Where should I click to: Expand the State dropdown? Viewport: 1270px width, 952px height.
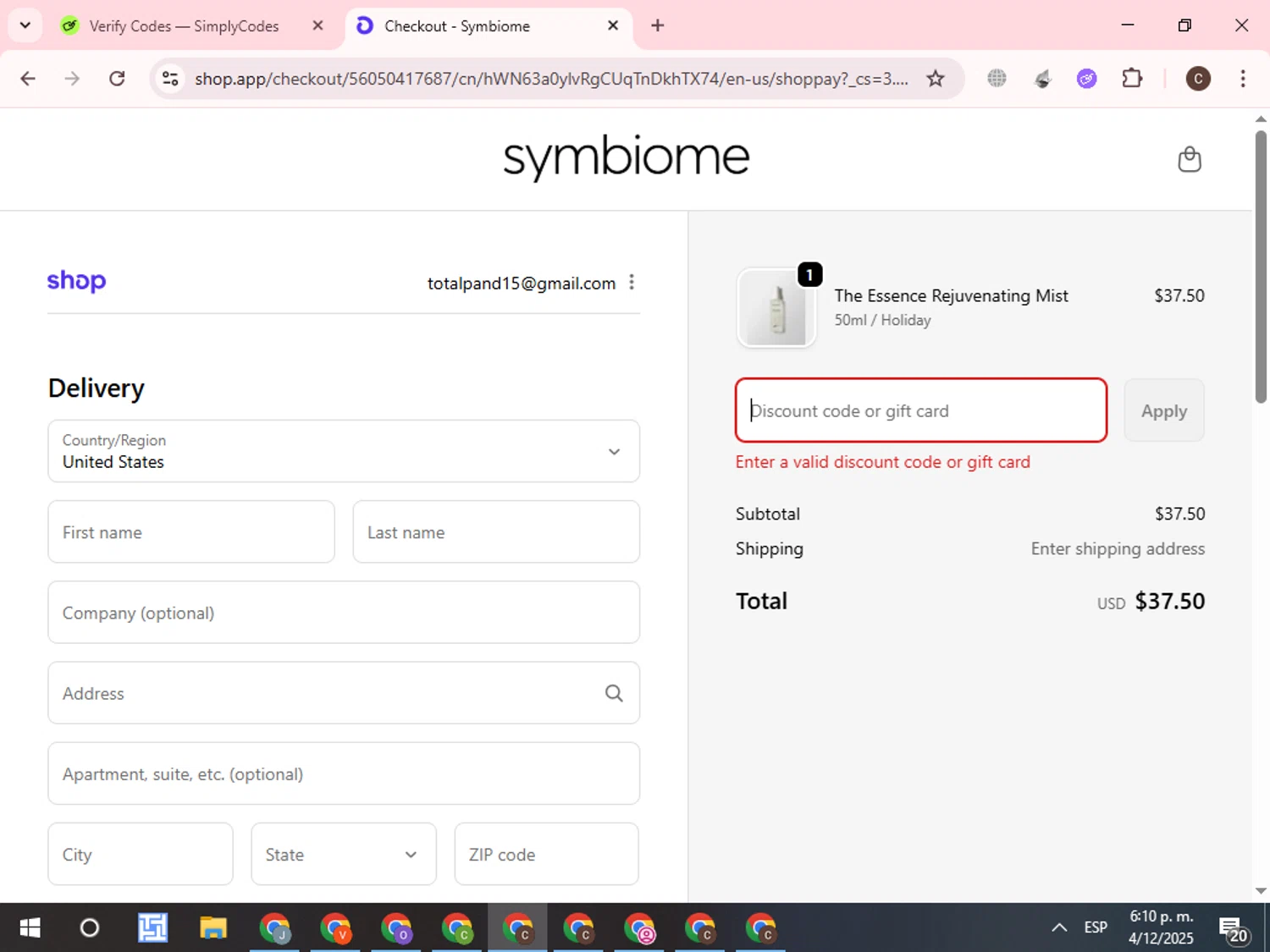[344, 855]
